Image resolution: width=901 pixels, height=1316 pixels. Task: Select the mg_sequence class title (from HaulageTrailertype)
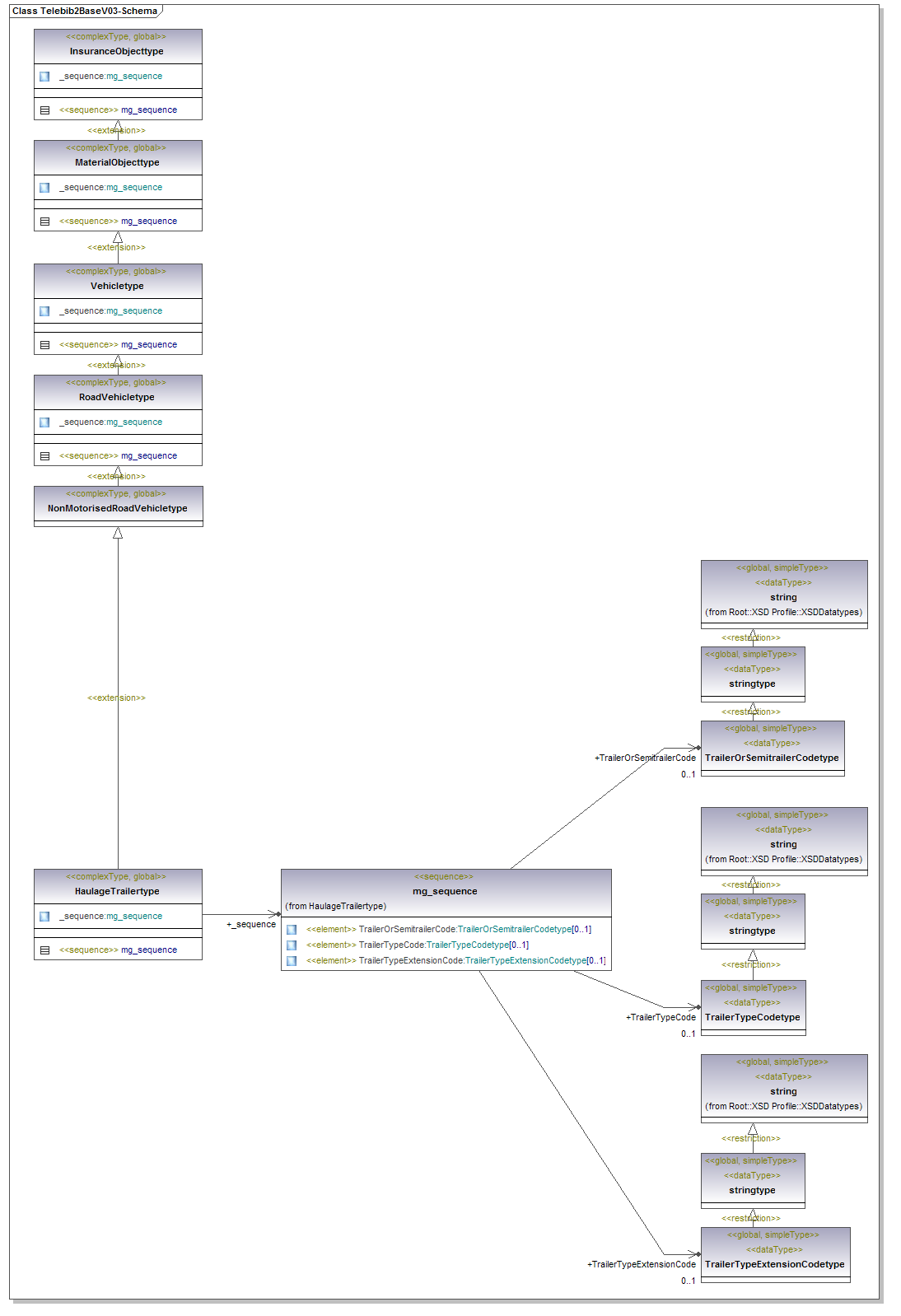[445, 891]
